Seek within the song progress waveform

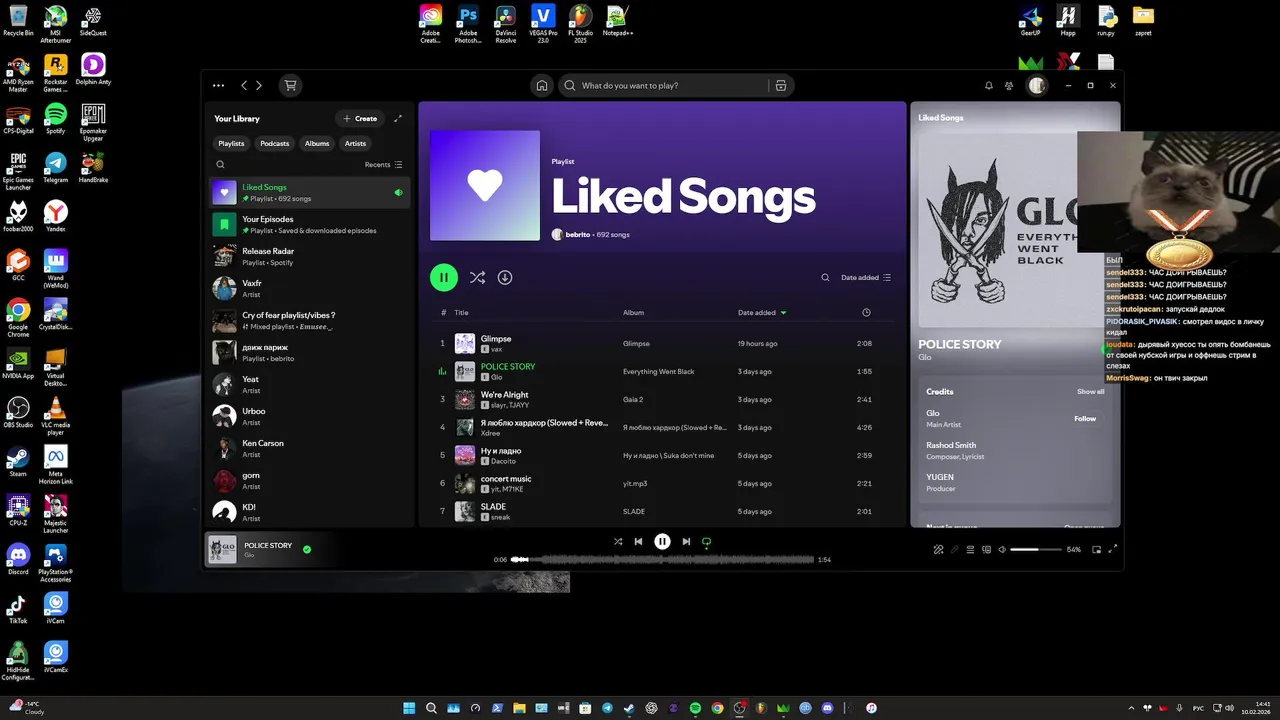pyautogui.click(x=662, y=560)
